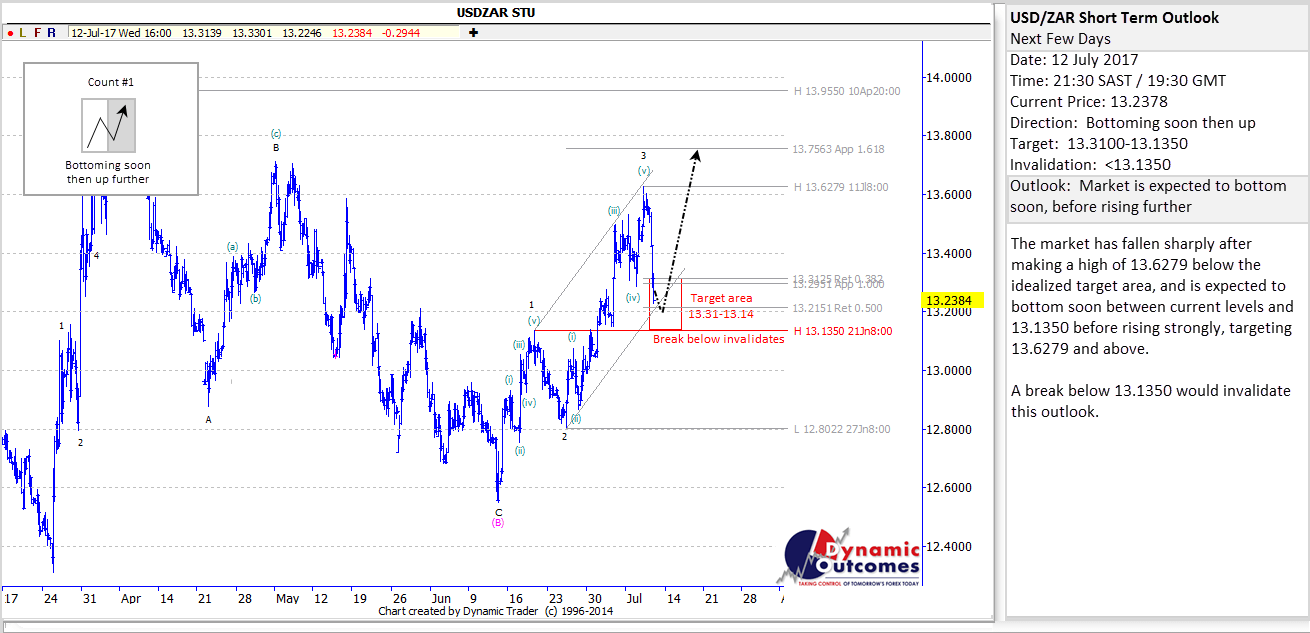1310x633 pixels.
Task: Click the H 13.1350 21Jn8:00 red label
Action: coord(842,331)
